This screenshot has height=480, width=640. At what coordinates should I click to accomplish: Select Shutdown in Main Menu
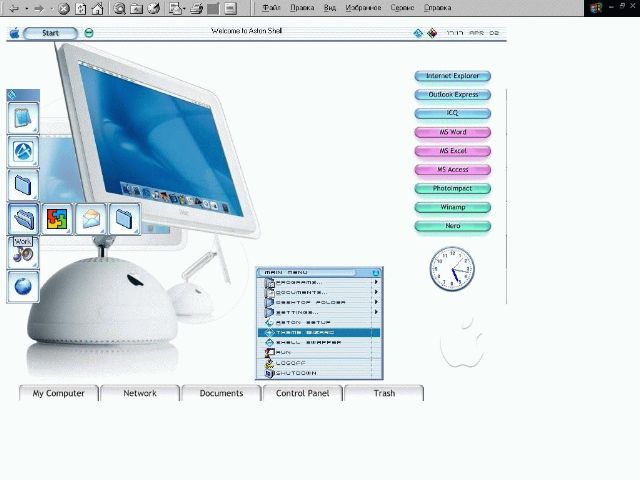click(x=319, y=373)
